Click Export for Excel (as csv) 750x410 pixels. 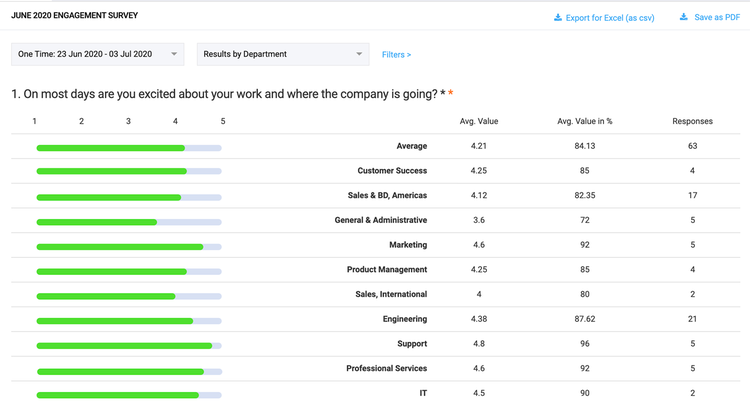point(609,18)
